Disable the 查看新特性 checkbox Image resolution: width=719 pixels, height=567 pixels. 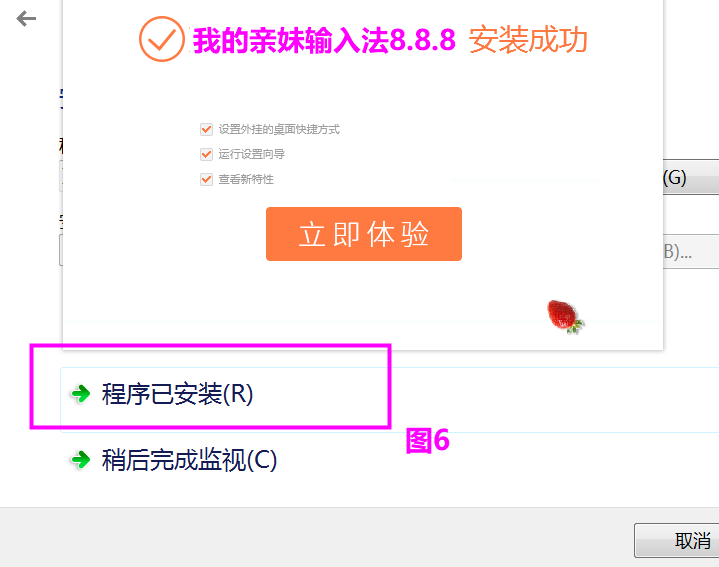[x=207, y=179]
